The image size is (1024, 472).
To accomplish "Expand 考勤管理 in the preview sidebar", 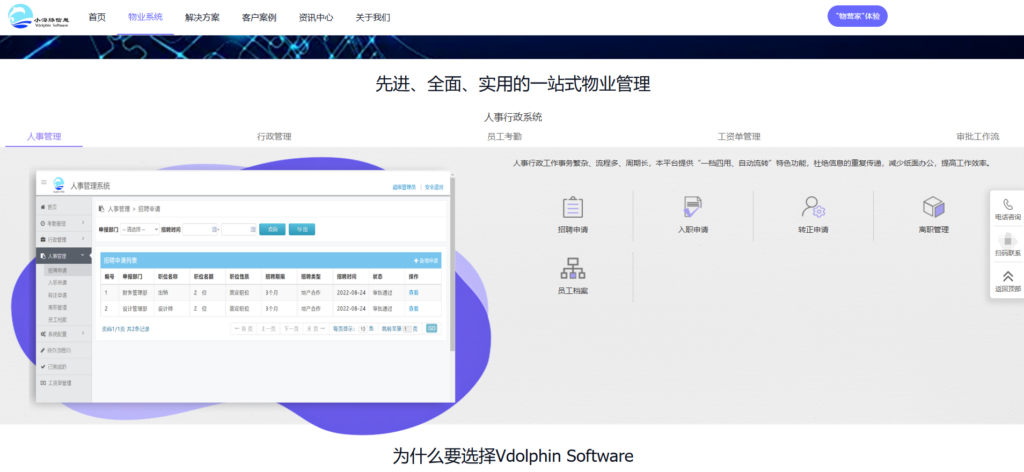I will click(x=63, y=223).
